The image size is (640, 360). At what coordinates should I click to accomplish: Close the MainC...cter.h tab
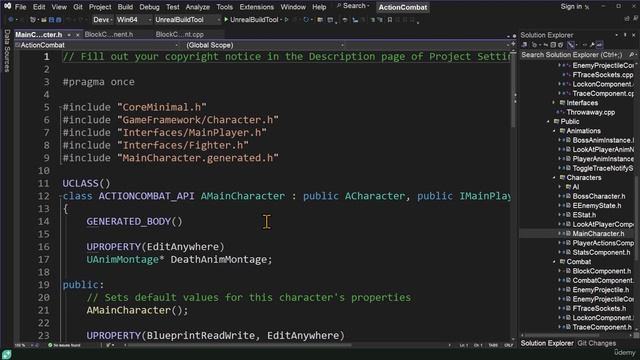tap(78, 35)
